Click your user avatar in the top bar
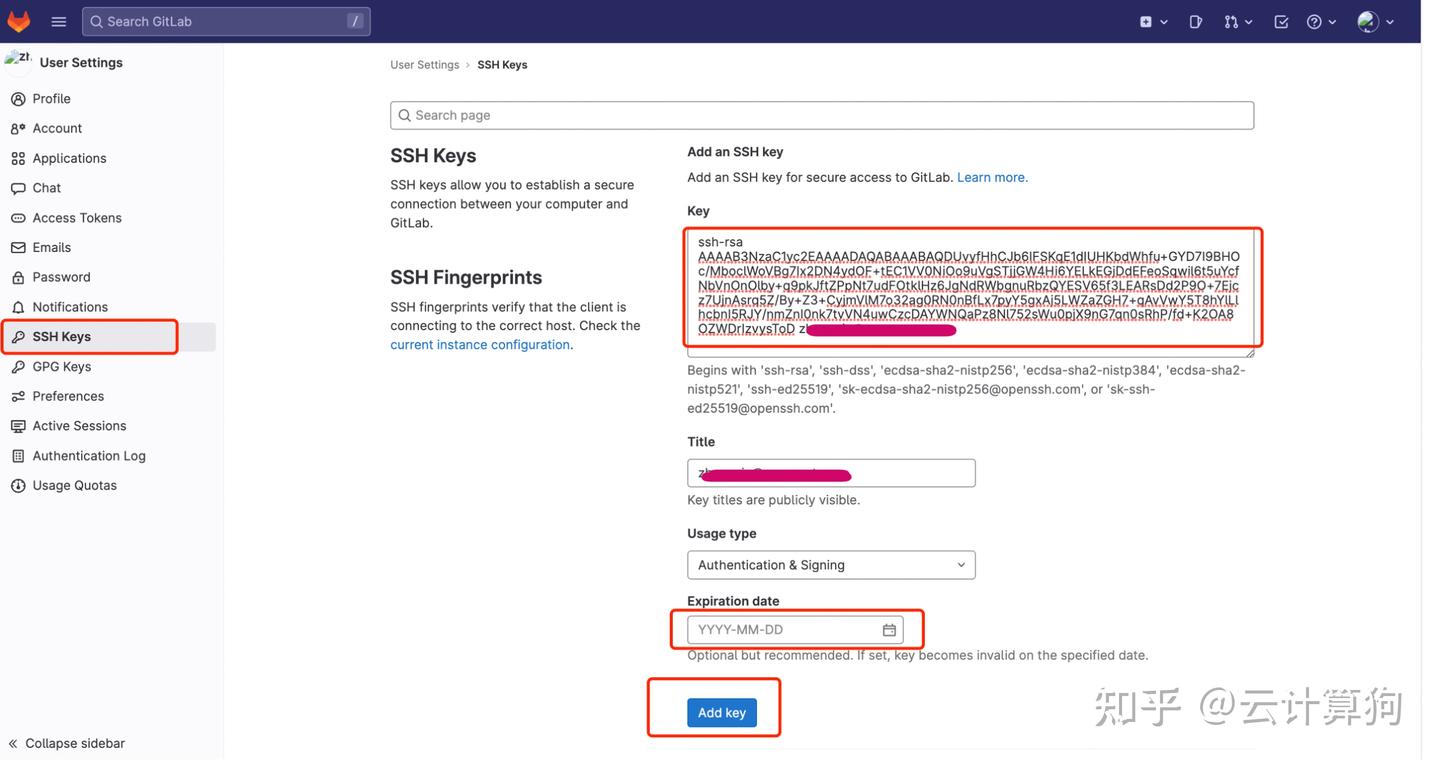 pos(1368,20)
